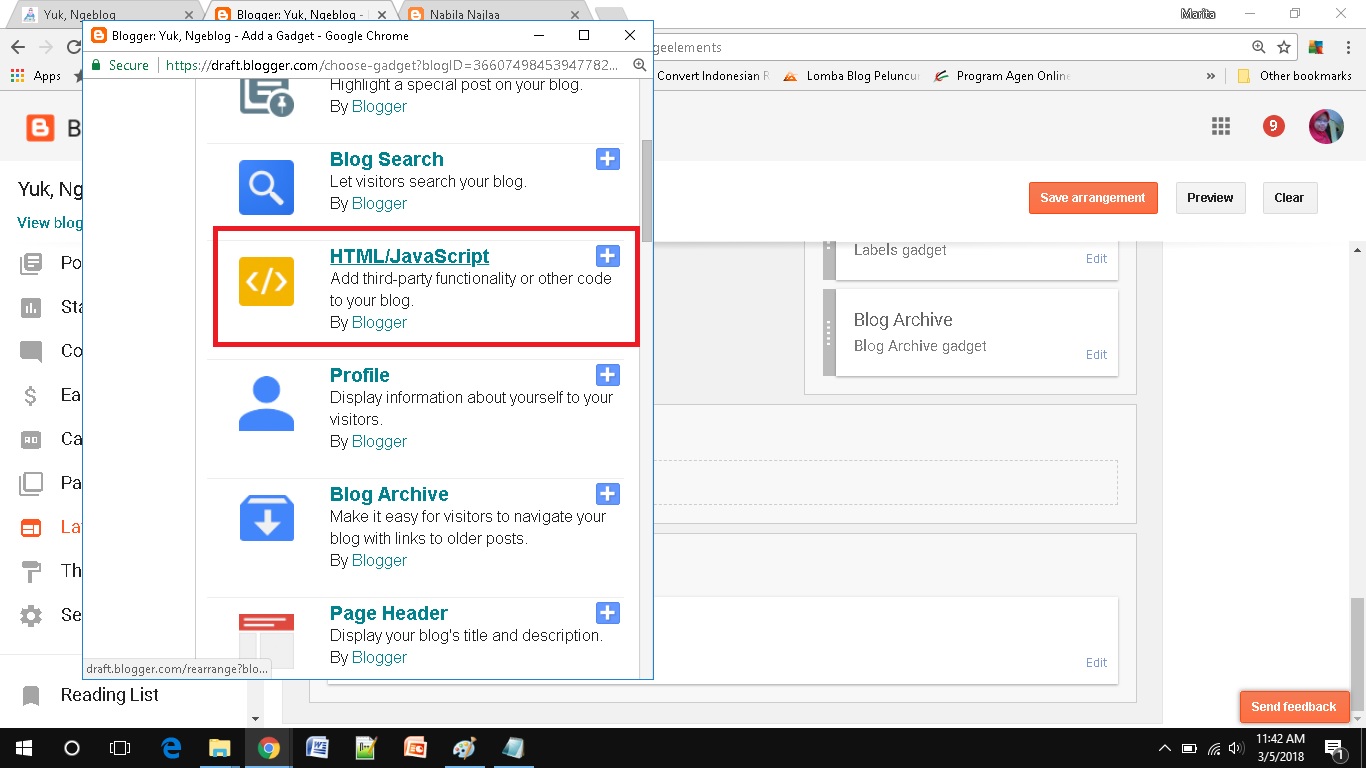
Task: Click the popup window vertical scrollbar
Action: [x=647, y=190]
